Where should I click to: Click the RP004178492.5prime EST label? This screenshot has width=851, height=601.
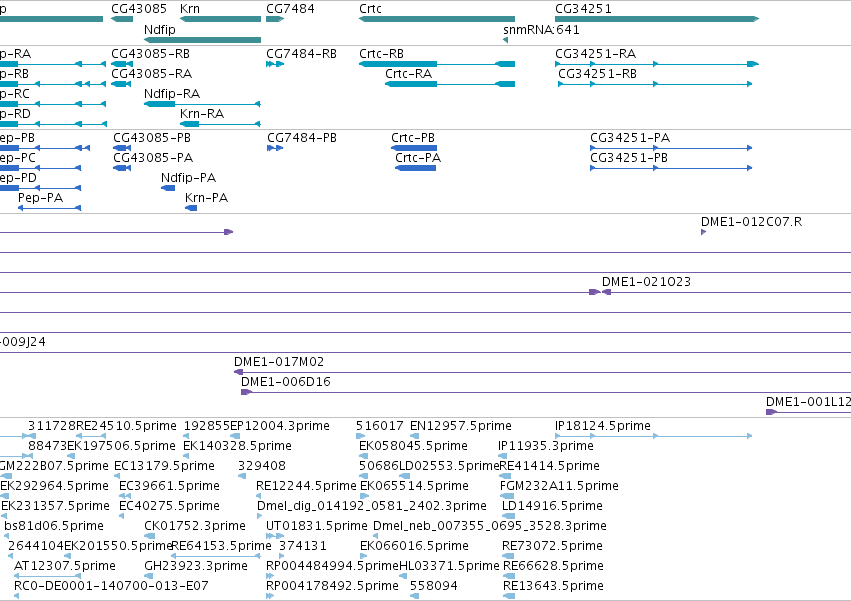pos(332,586)
